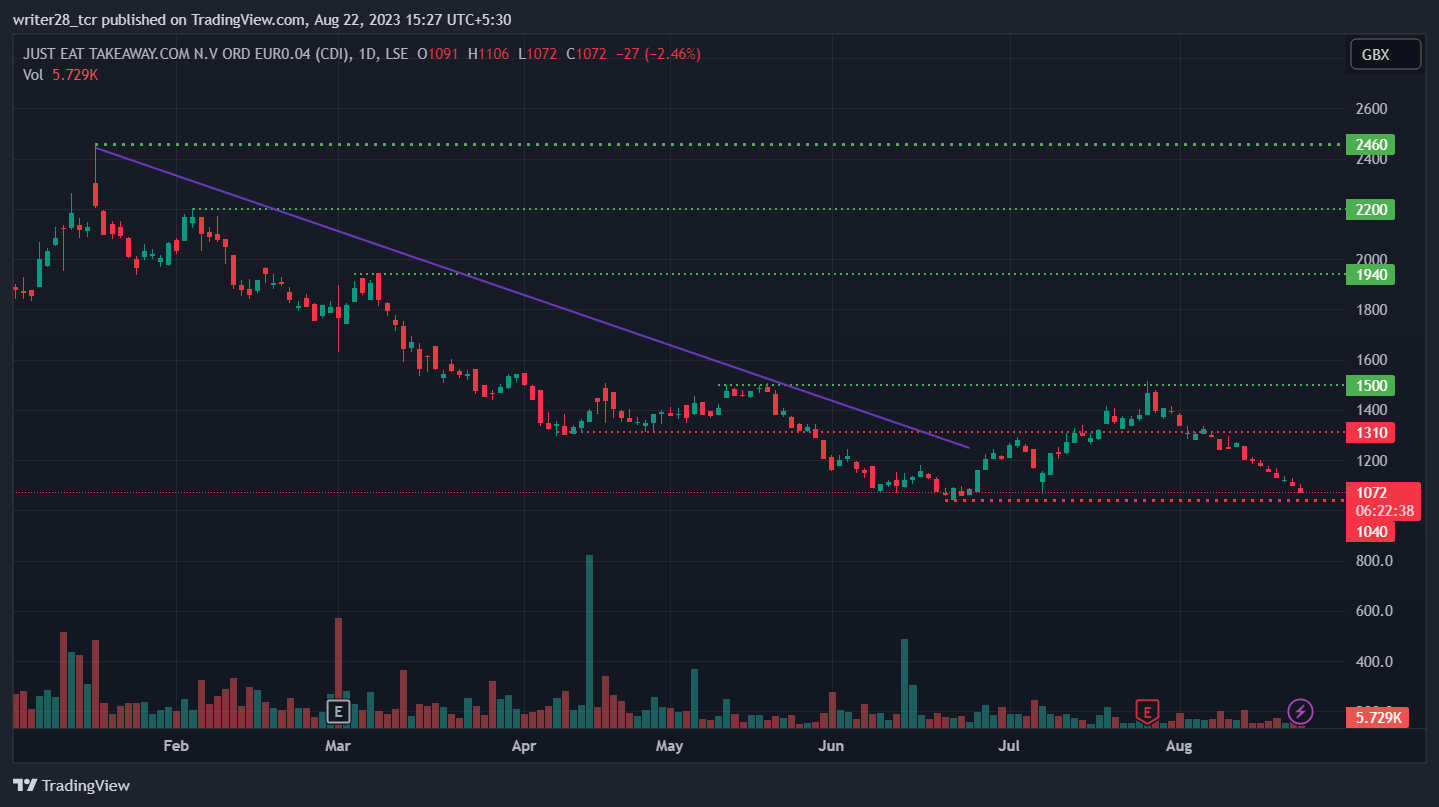Image resolution: width=1439 pixels, height=807 pixels.
Task: Open the red earnings E marker near August
Action: pos(1147,711)
